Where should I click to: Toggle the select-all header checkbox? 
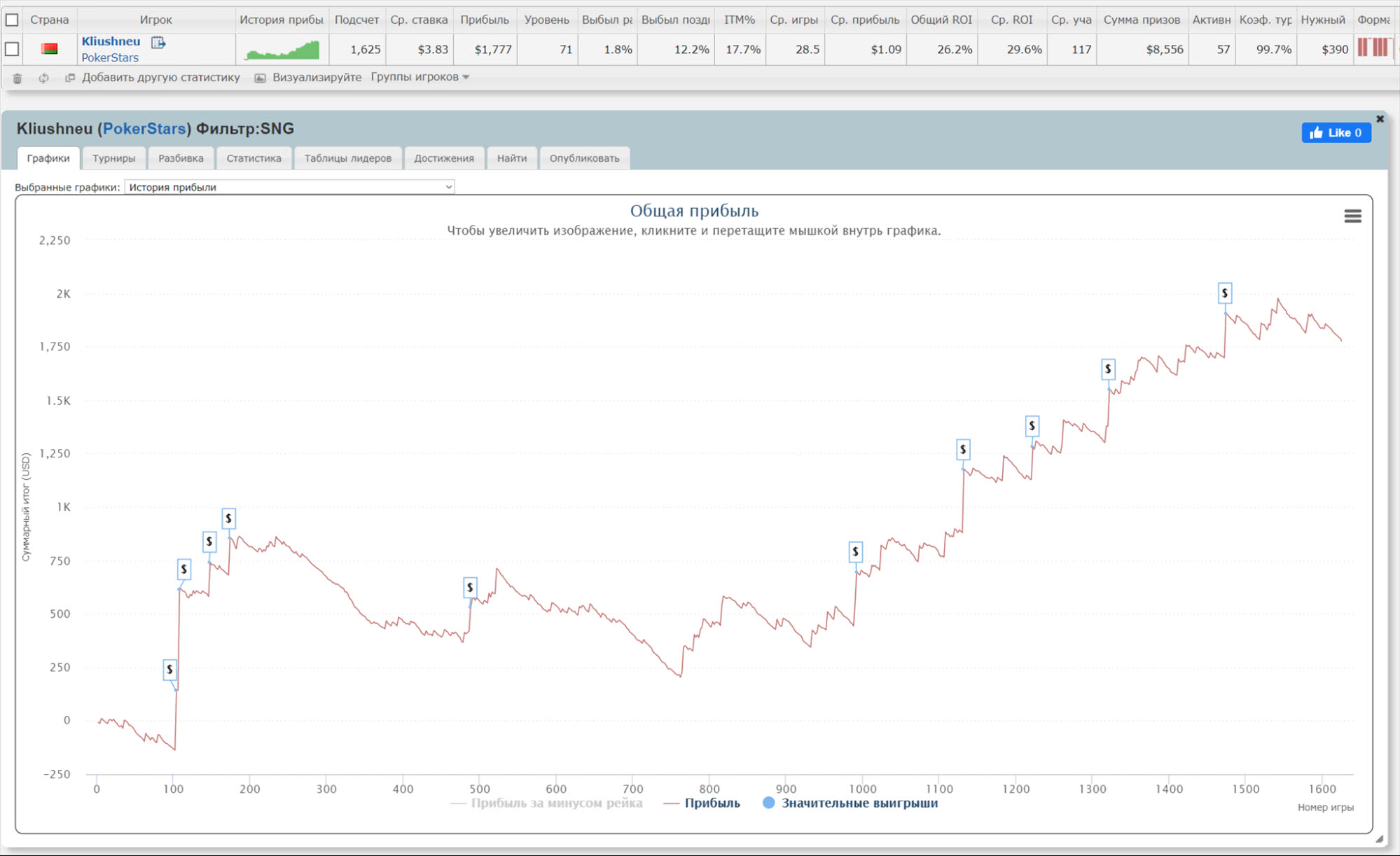tap(12, 20)
